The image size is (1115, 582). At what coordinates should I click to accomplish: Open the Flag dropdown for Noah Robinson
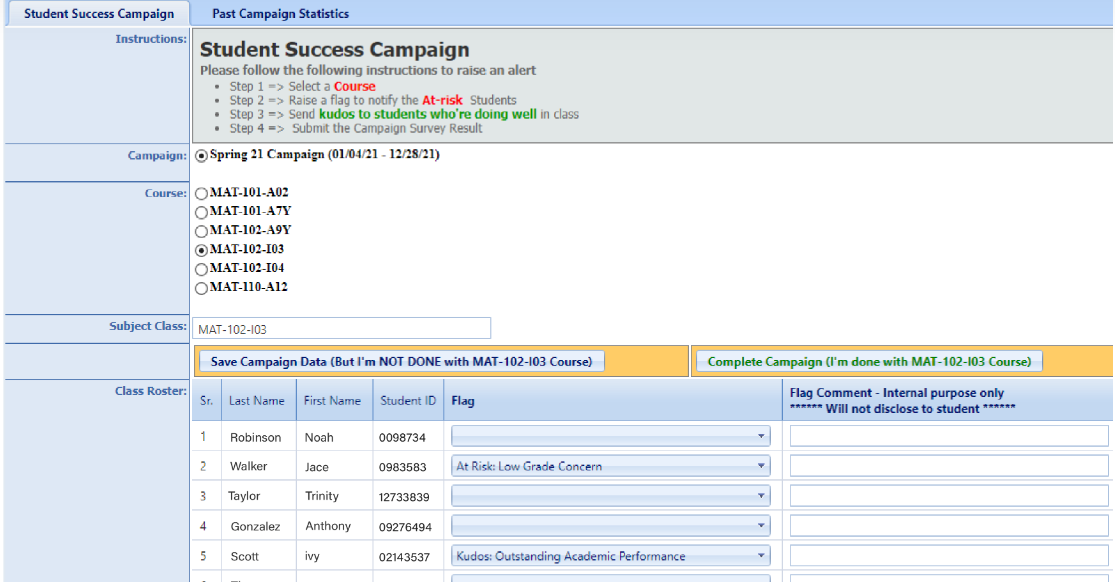610,436
